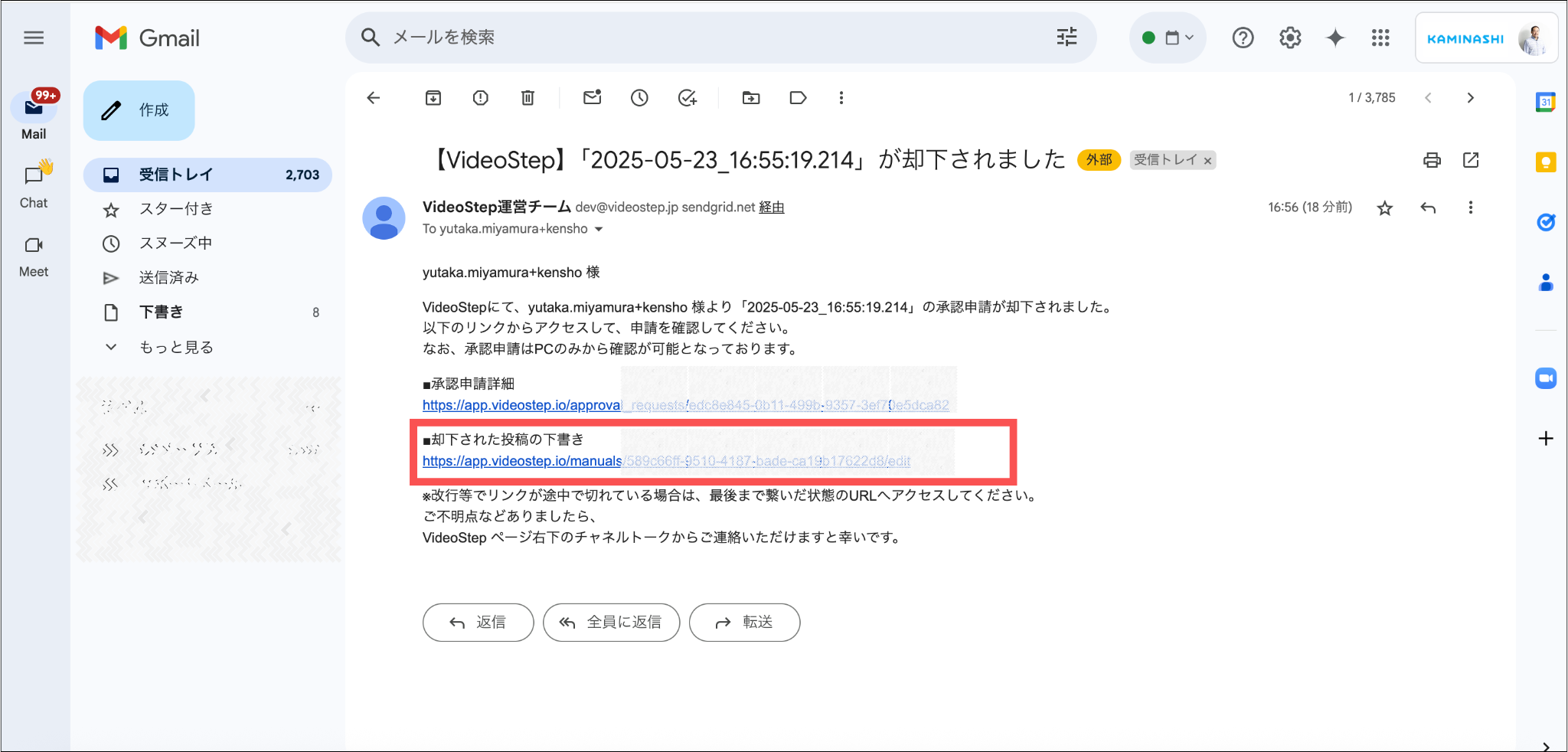Click the 転送 forward button
This screenshot has height=752, width=1568.
click(x=744, y=623)
